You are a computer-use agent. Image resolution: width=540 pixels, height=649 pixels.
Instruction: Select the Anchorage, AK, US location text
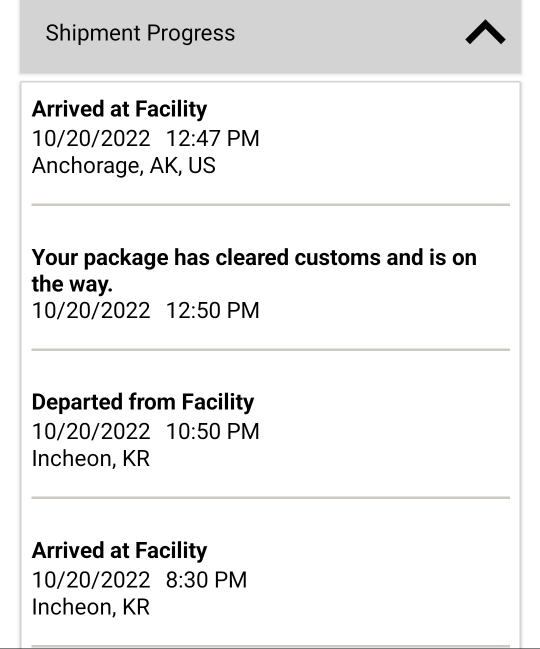point(124,166)
